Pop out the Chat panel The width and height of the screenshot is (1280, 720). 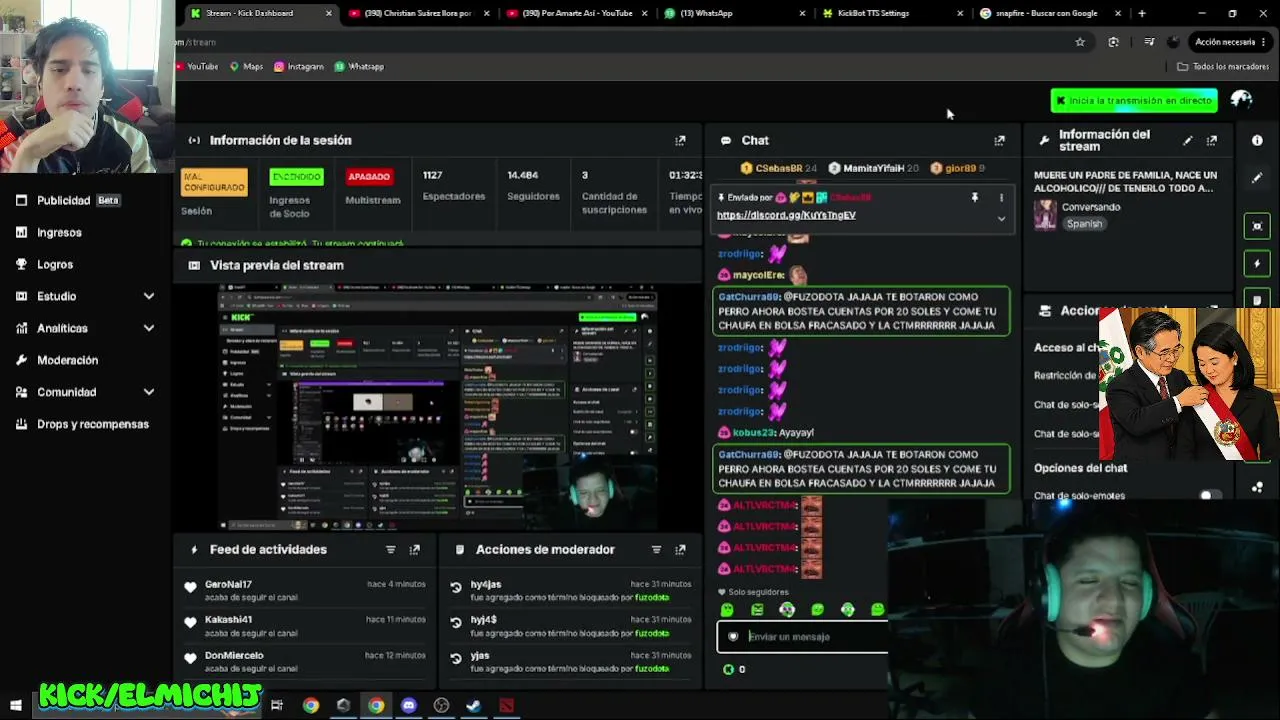(999, 140)
